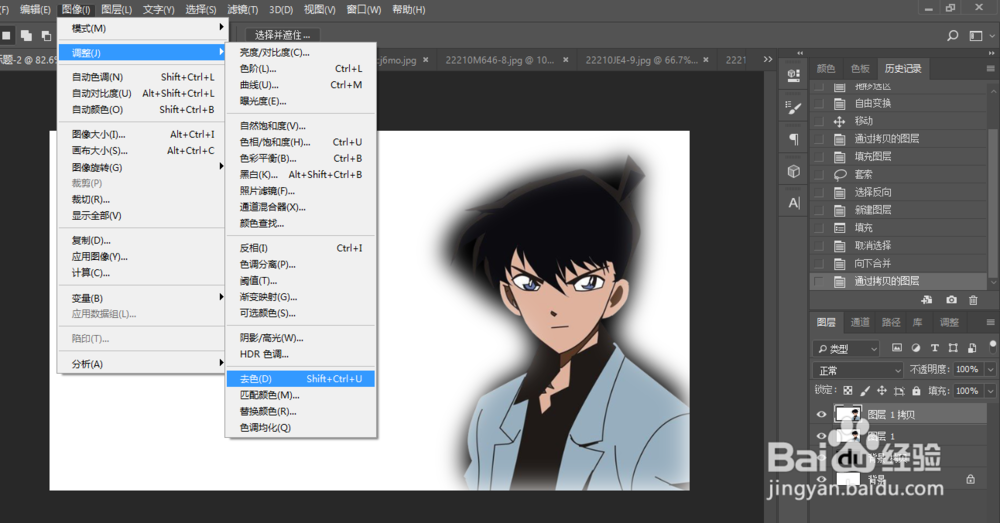
Task: Open the 不透明度 slider arrow
Action: [990, 370]
